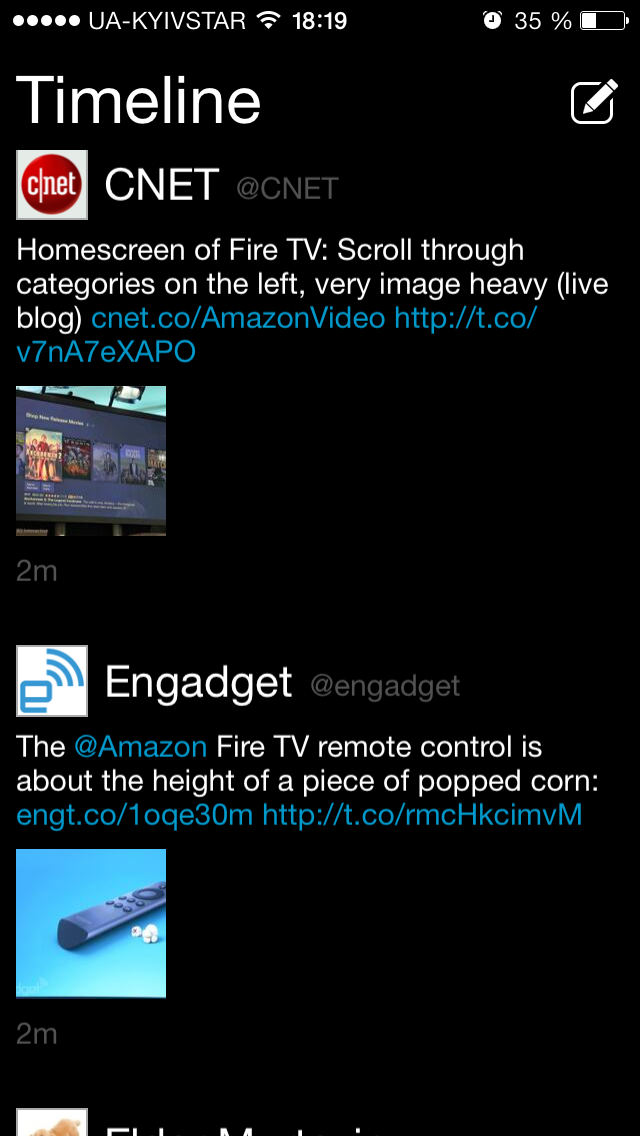Tap the Wi-Fi signal status icon
This screenshot has width=640, height=1136.
click(268, 20)
